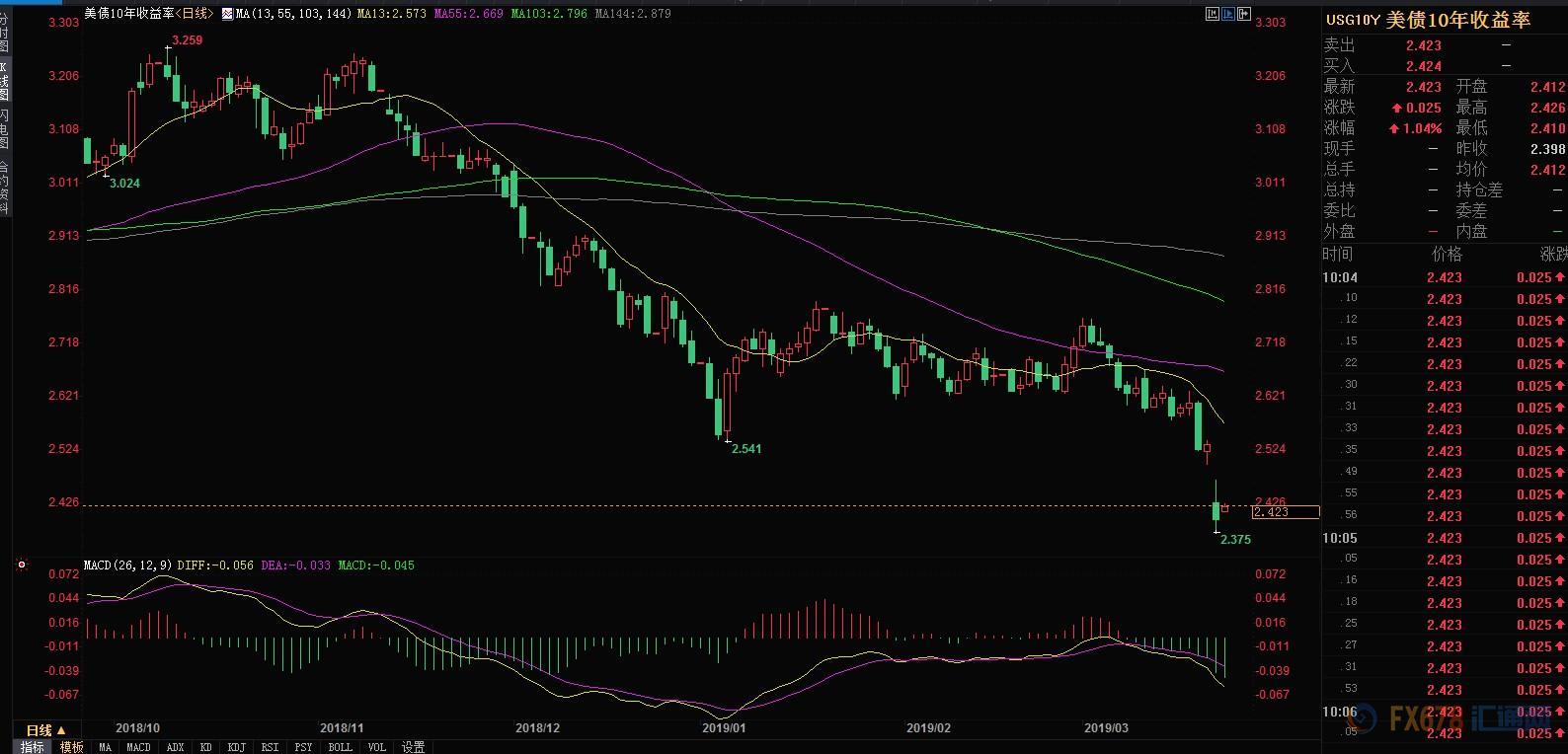Click the 2019/01 date label on time axis
This screenshot has height=754, width=1568.
pos(724,727)
